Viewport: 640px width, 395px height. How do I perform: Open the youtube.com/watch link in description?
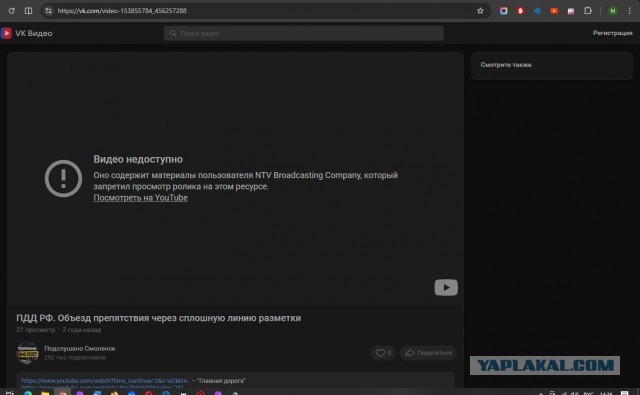(x=105, y=381)
